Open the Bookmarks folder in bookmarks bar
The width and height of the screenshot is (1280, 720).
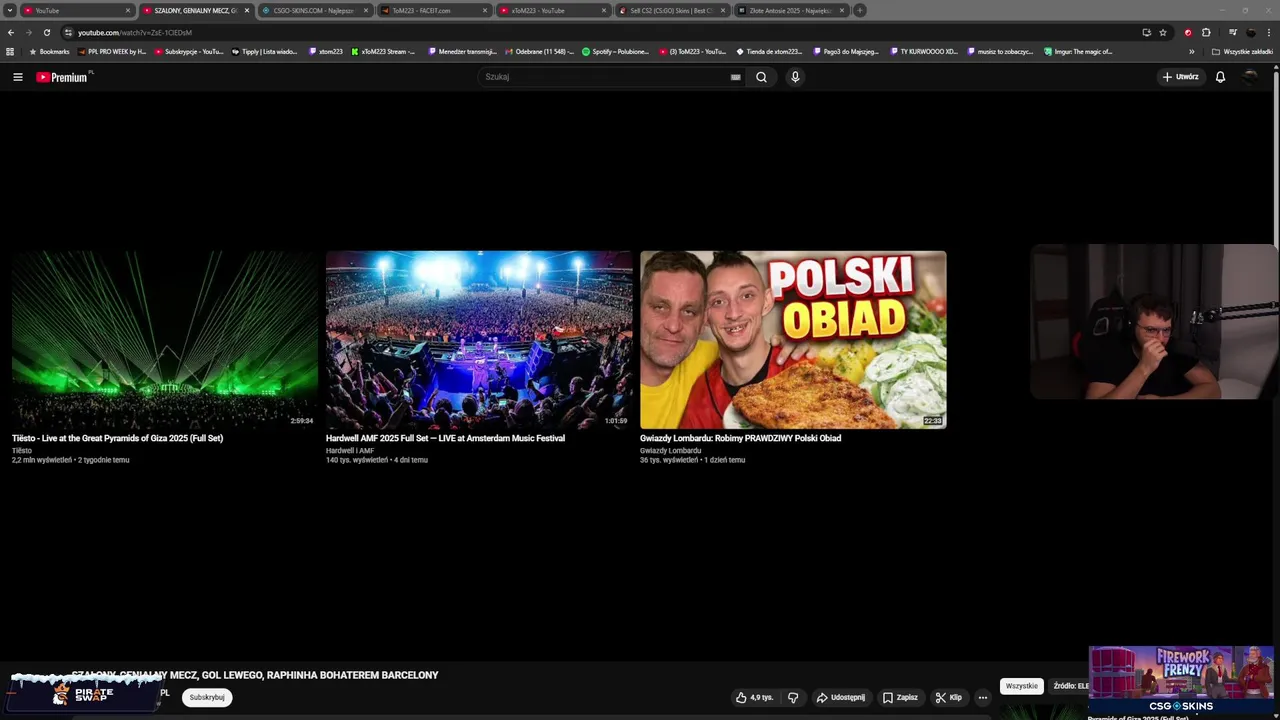click(50, 52)
